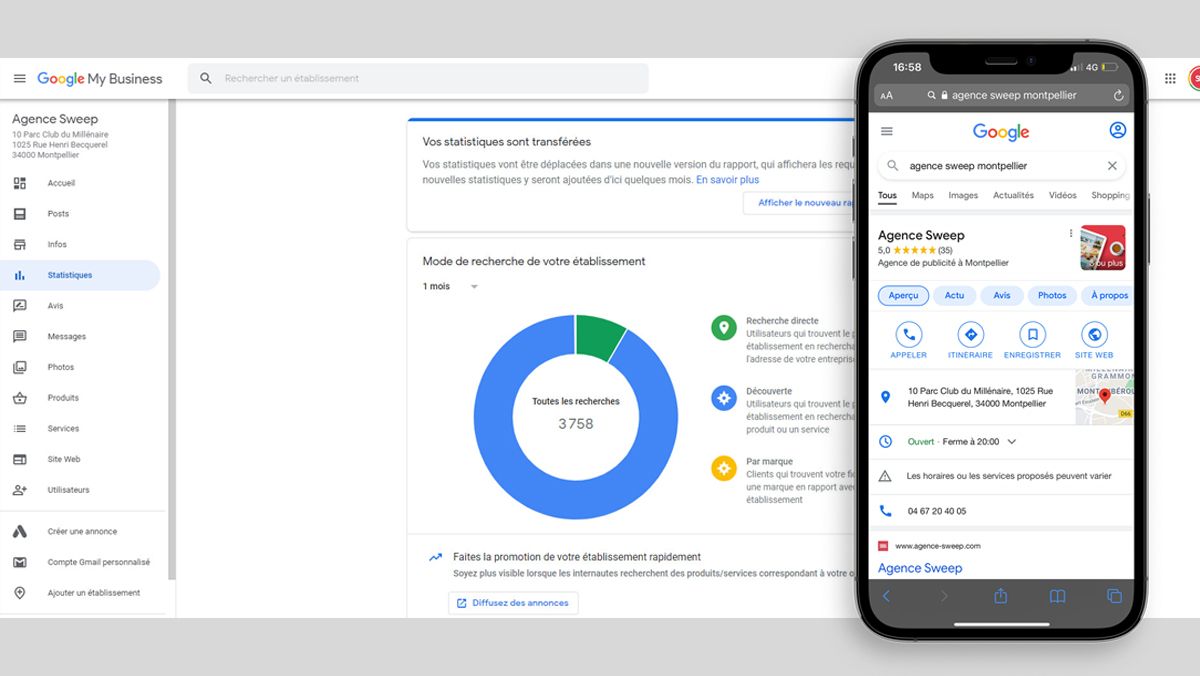Tap the address 10 Parc Club du Millénaire
Screen dimensions: 1200x676
pos(980,397)
